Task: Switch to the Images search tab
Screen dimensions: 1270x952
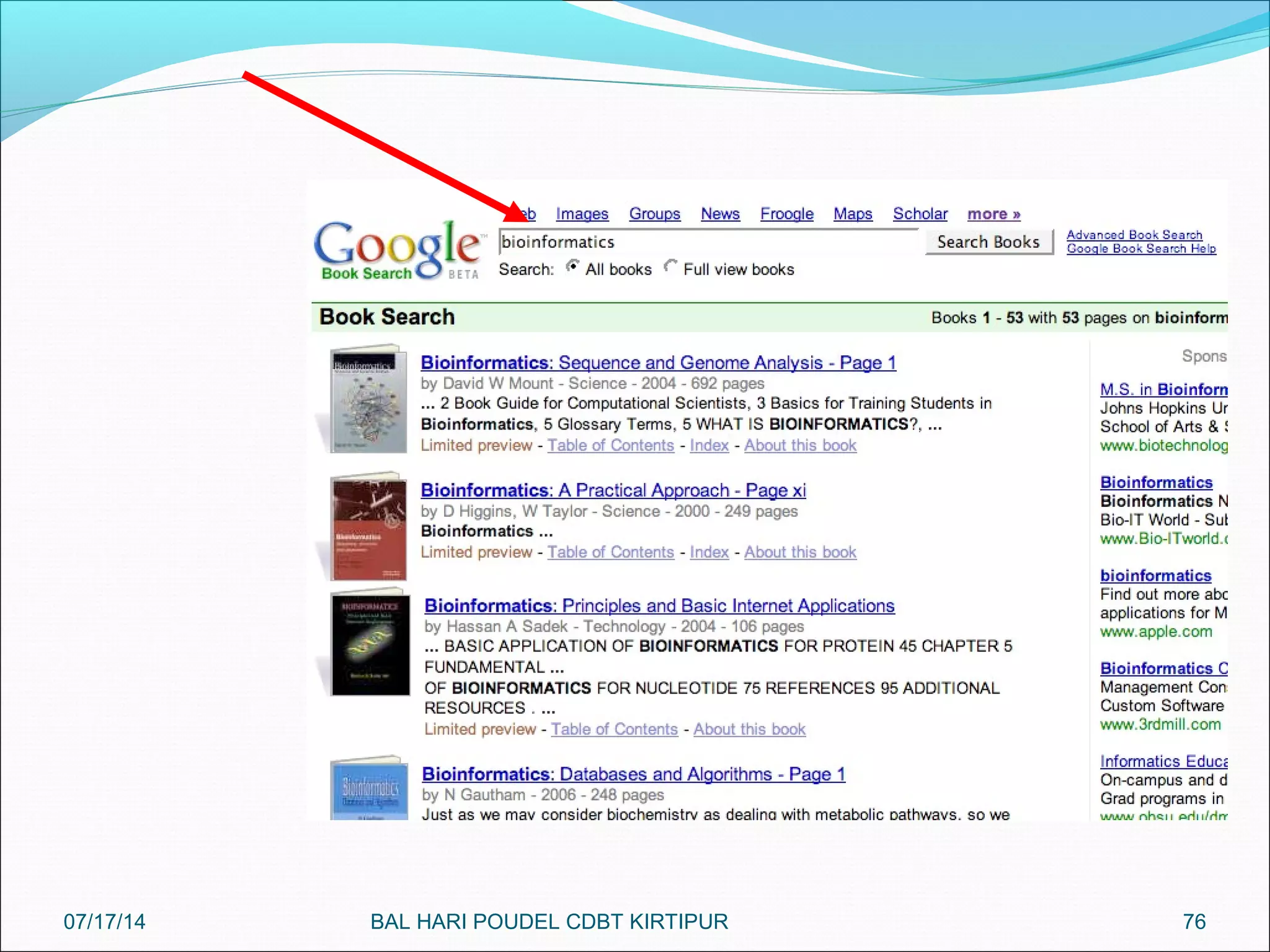Action: [x=582, y=214]
